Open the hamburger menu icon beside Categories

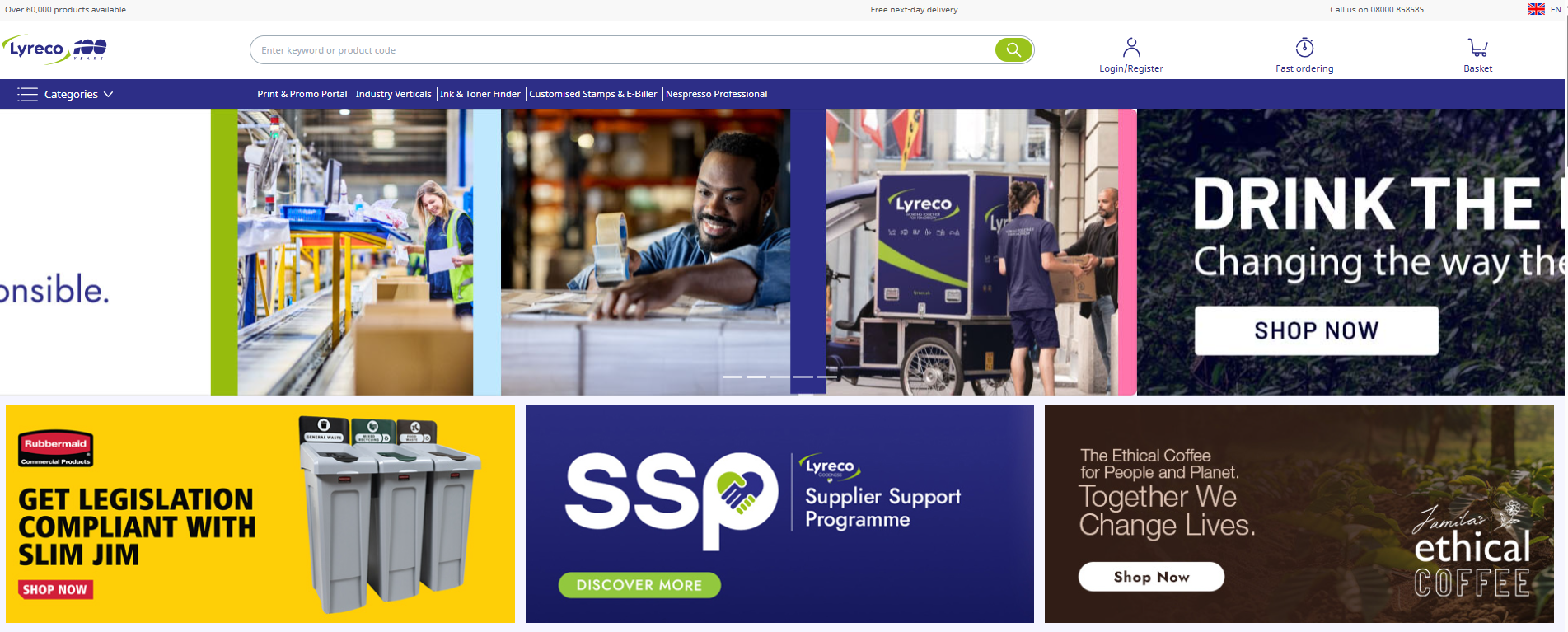pyautogui.click(x=28, y=94)
